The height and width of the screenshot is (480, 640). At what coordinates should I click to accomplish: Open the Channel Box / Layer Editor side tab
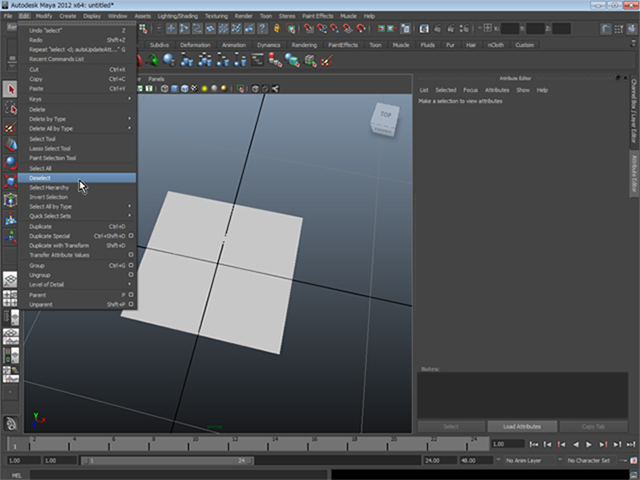point(633,111)
